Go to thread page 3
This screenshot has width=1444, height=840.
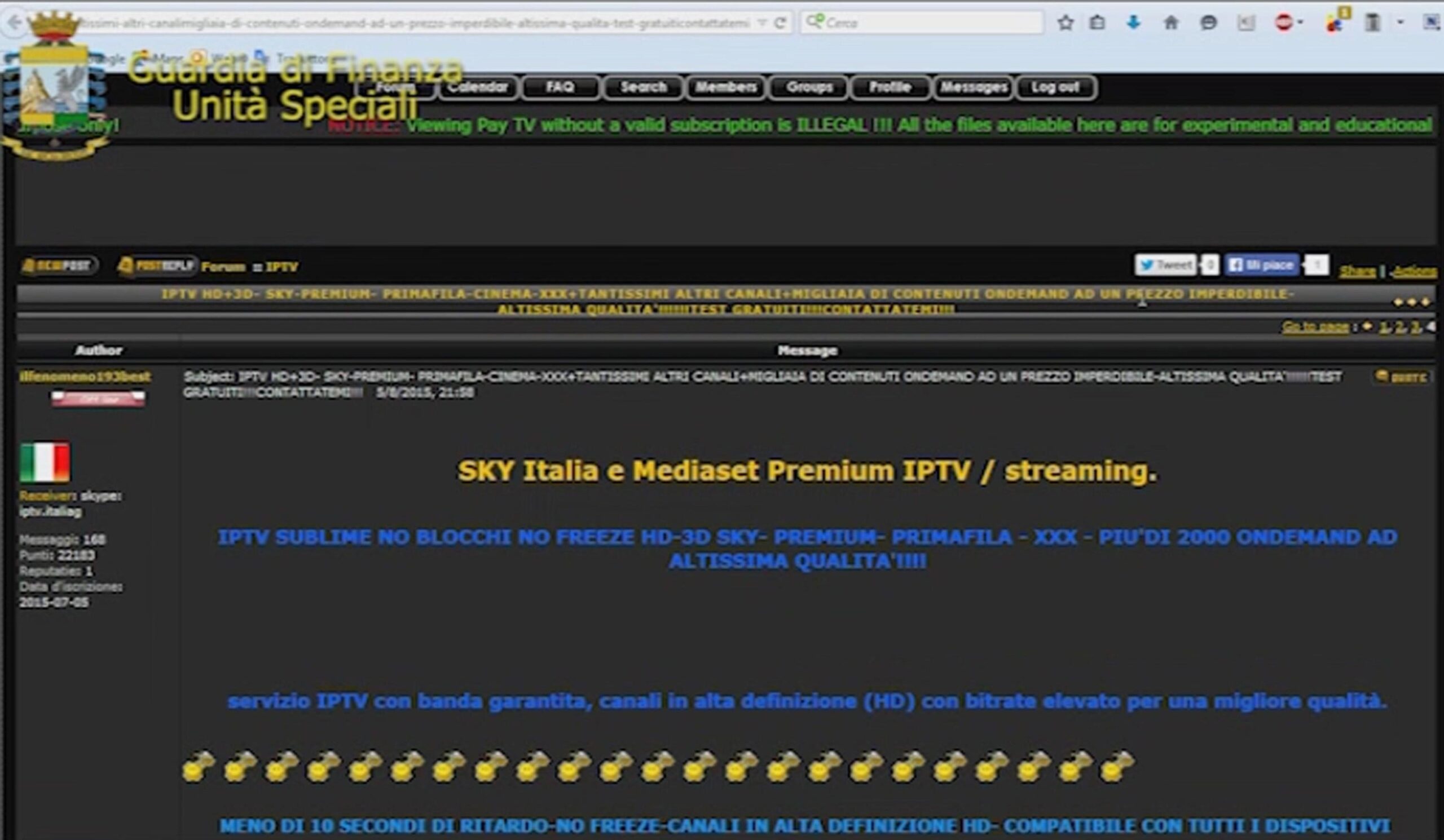[1415, 327]
